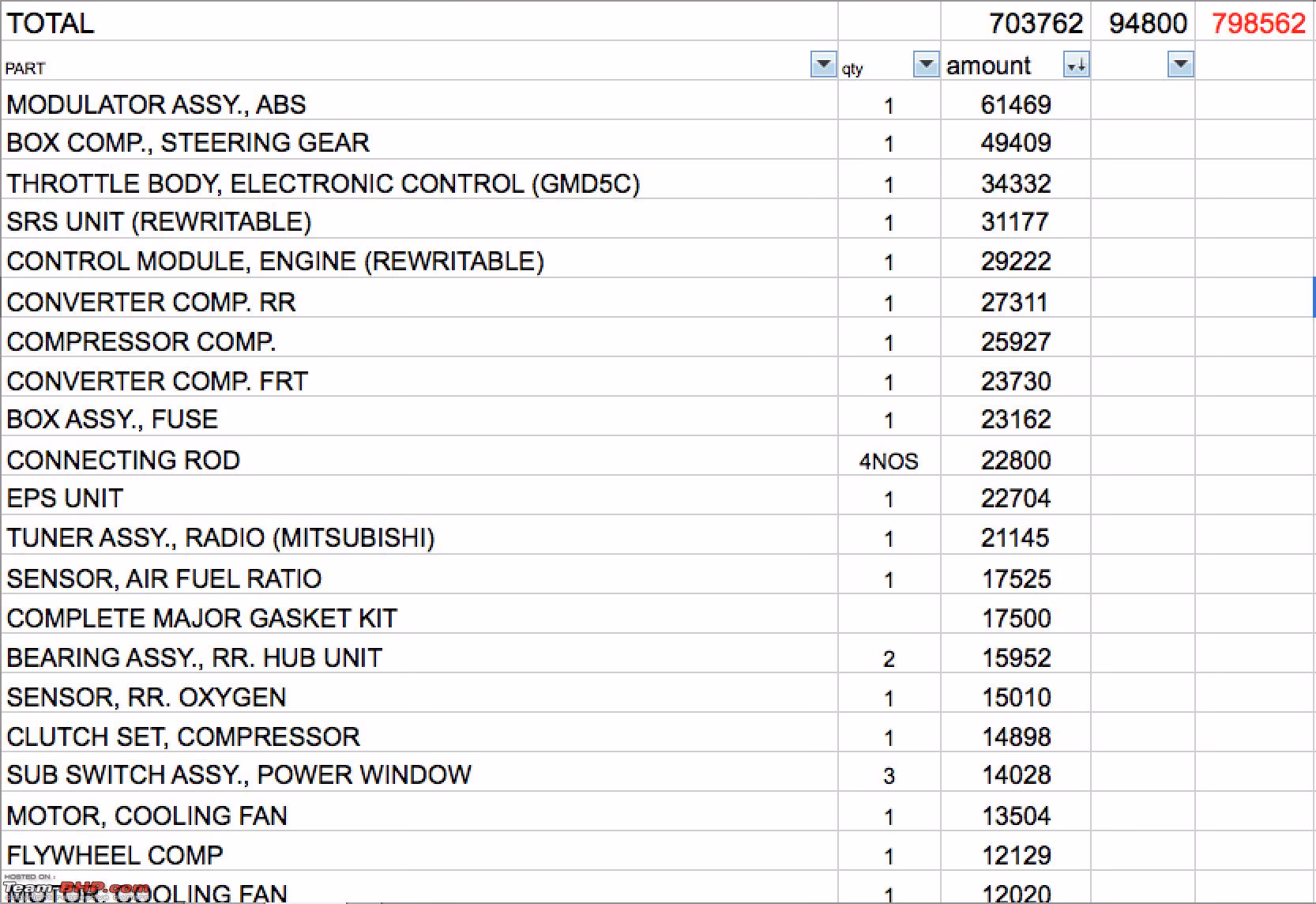The image size is (1316, 904).
Task: Open the amount column sort filter
Action: pyautogui.click(x=1076, y=65)
